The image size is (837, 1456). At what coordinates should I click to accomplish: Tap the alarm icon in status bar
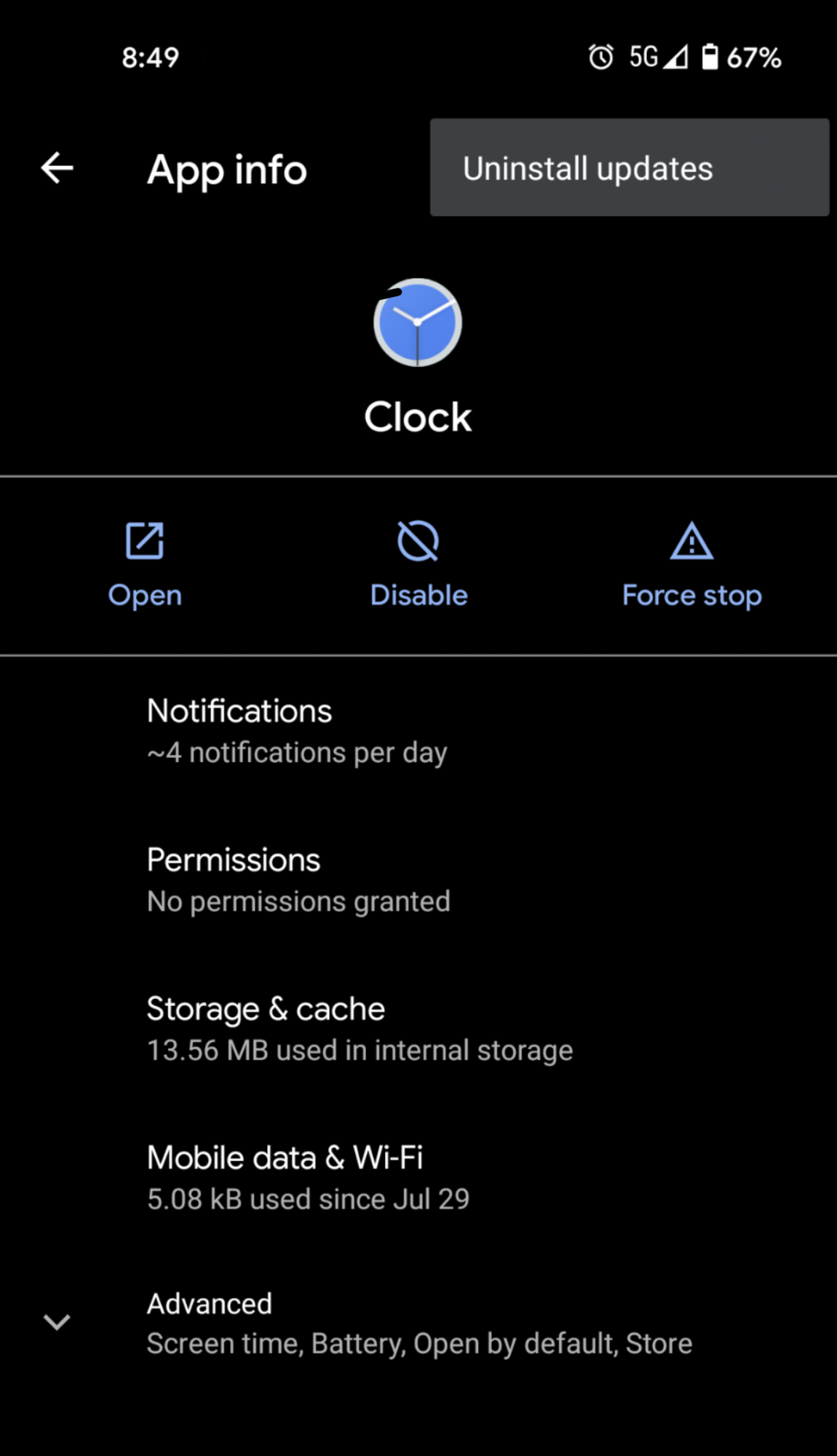(601, 57)
